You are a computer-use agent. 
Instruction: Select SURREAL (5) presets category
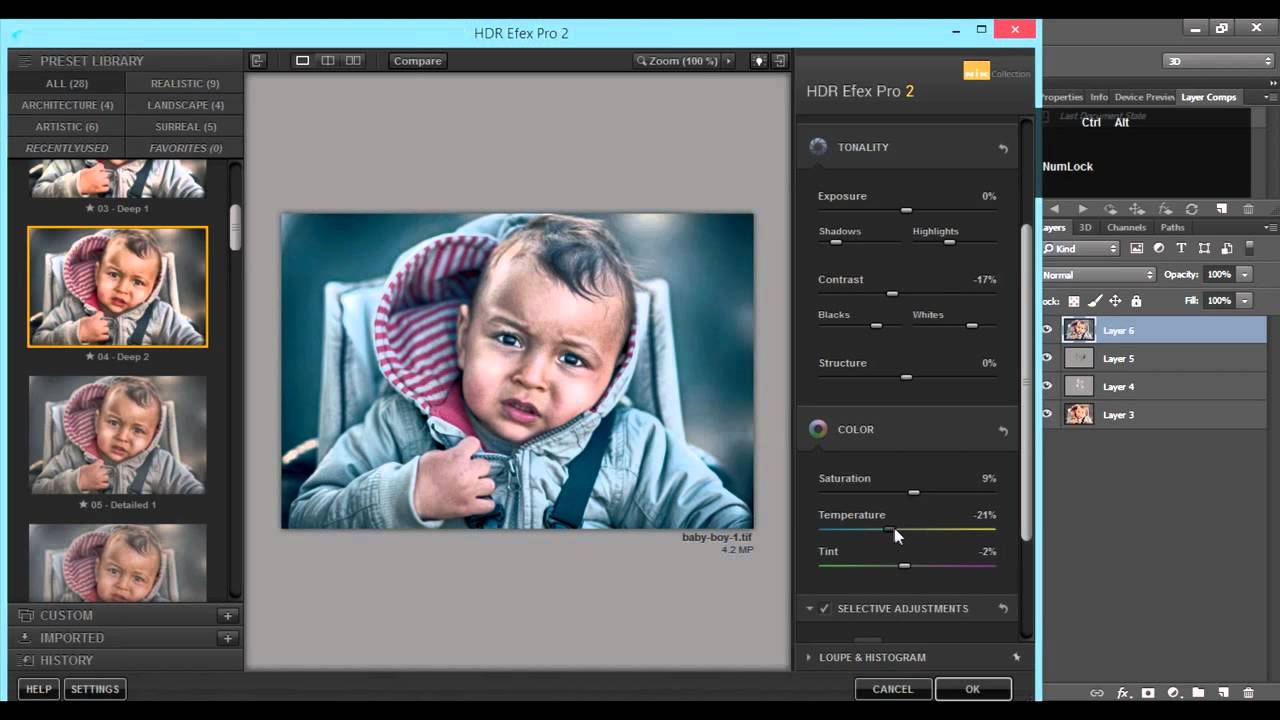pos(185,127)
